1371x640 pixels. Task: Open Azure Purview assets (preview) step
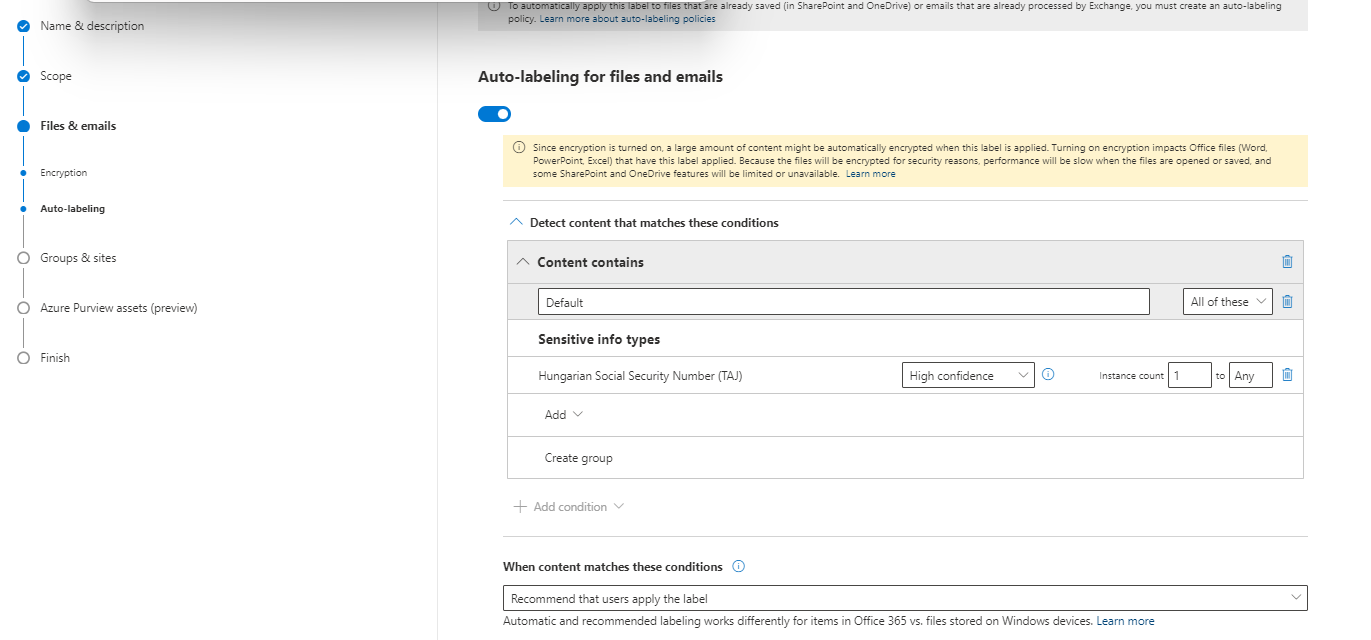tap(118, 308)
